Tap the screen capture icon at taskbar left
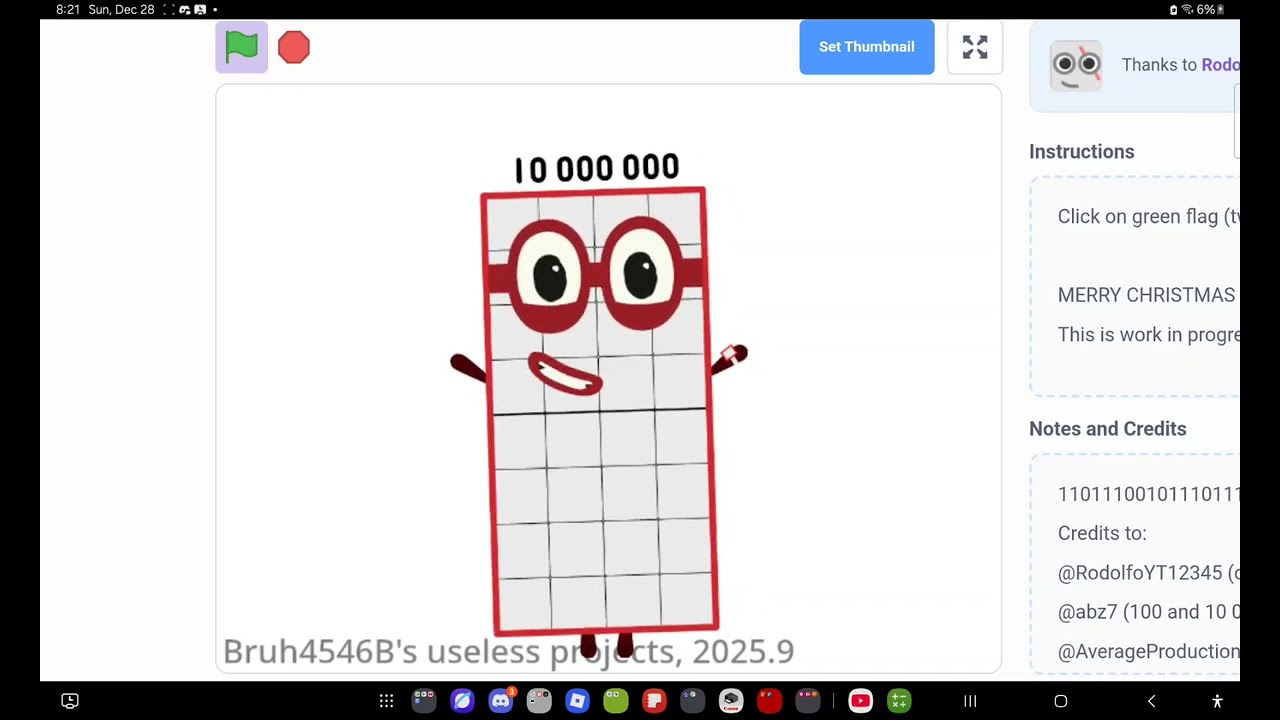This screenshot has width=1280, height=720. point(70,701)
